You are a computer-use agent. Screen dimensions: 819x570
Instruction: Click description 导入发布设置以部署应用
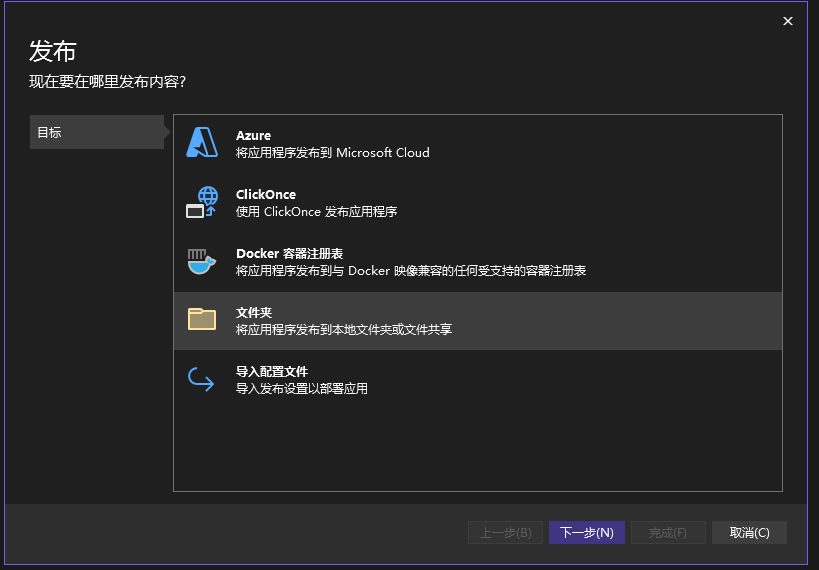tap(301, 389)
